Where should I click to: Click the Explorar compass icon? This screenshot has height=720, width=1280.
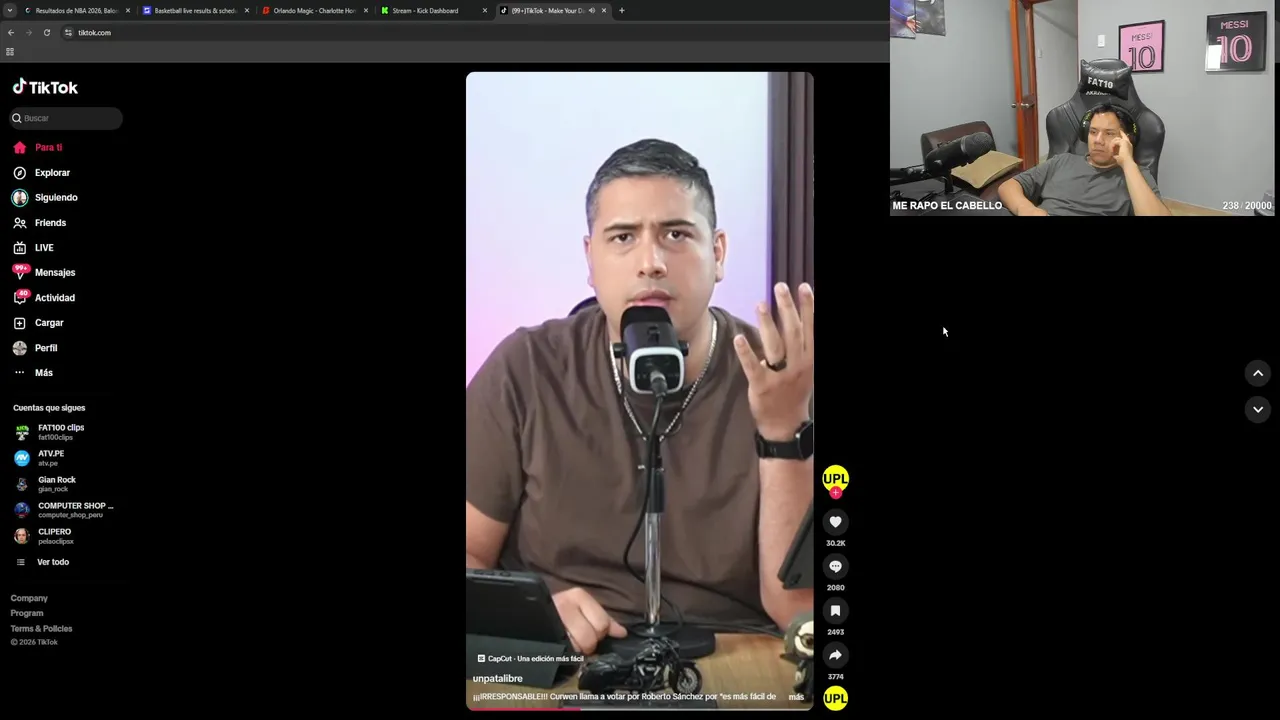[19, 173]
